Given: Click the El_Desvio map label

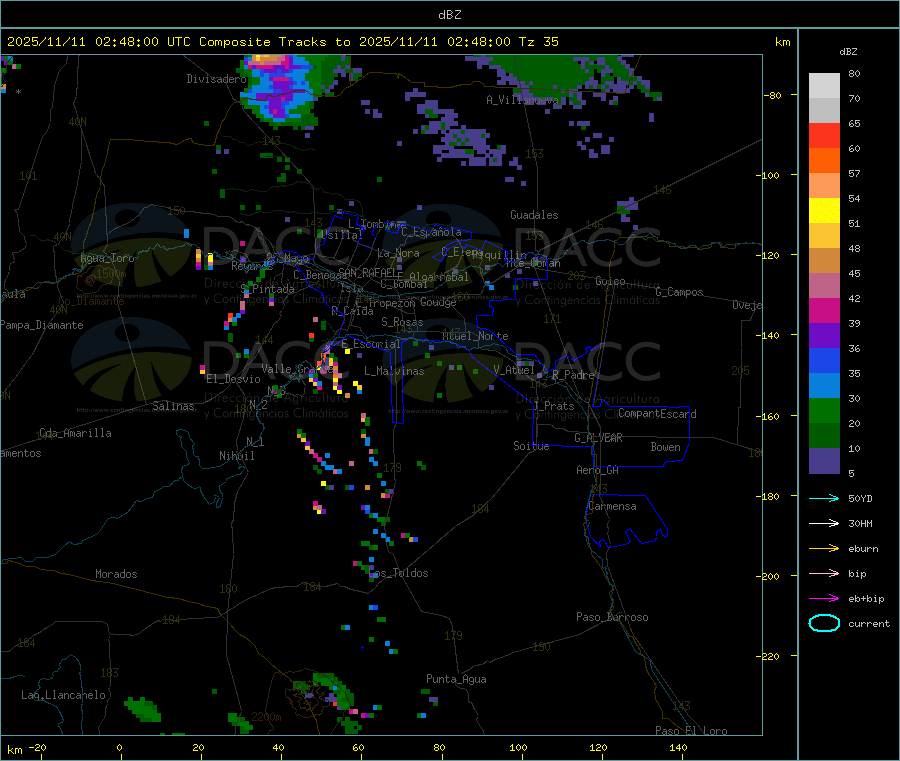Looking at the screenshot, I should click(233, 379).
